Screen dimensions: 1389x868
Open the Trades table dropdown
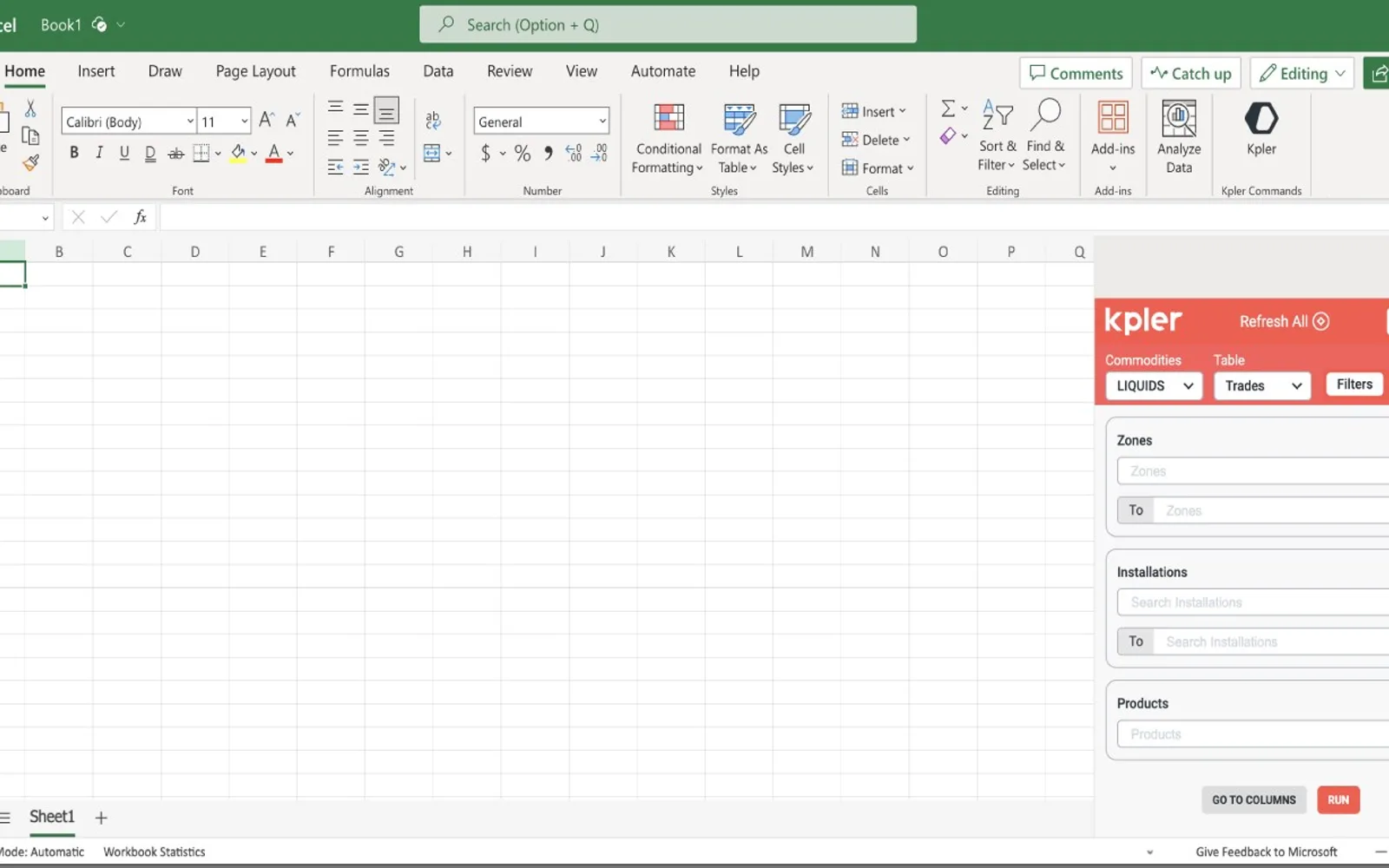click(x=1261, y=385)
